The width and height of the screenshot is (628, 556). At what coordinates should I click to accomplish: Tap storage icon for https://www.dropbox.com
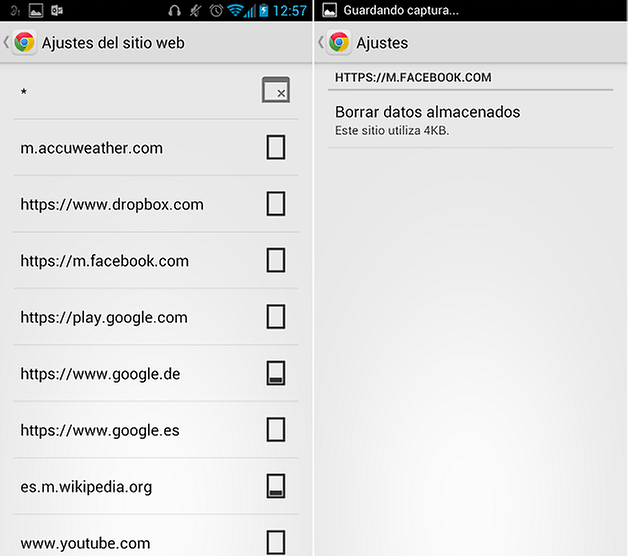point(276,204)
